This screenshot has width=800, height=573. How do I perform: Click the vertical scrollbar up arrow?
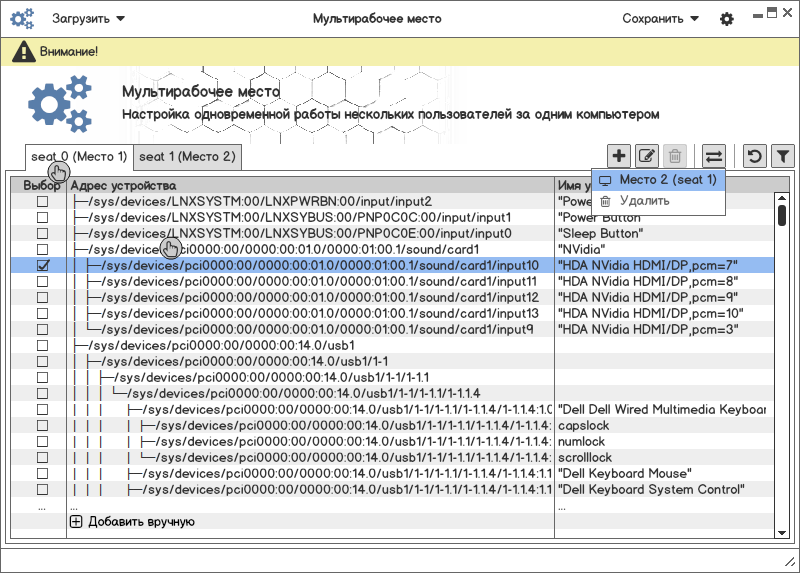[x=781, y=199]
